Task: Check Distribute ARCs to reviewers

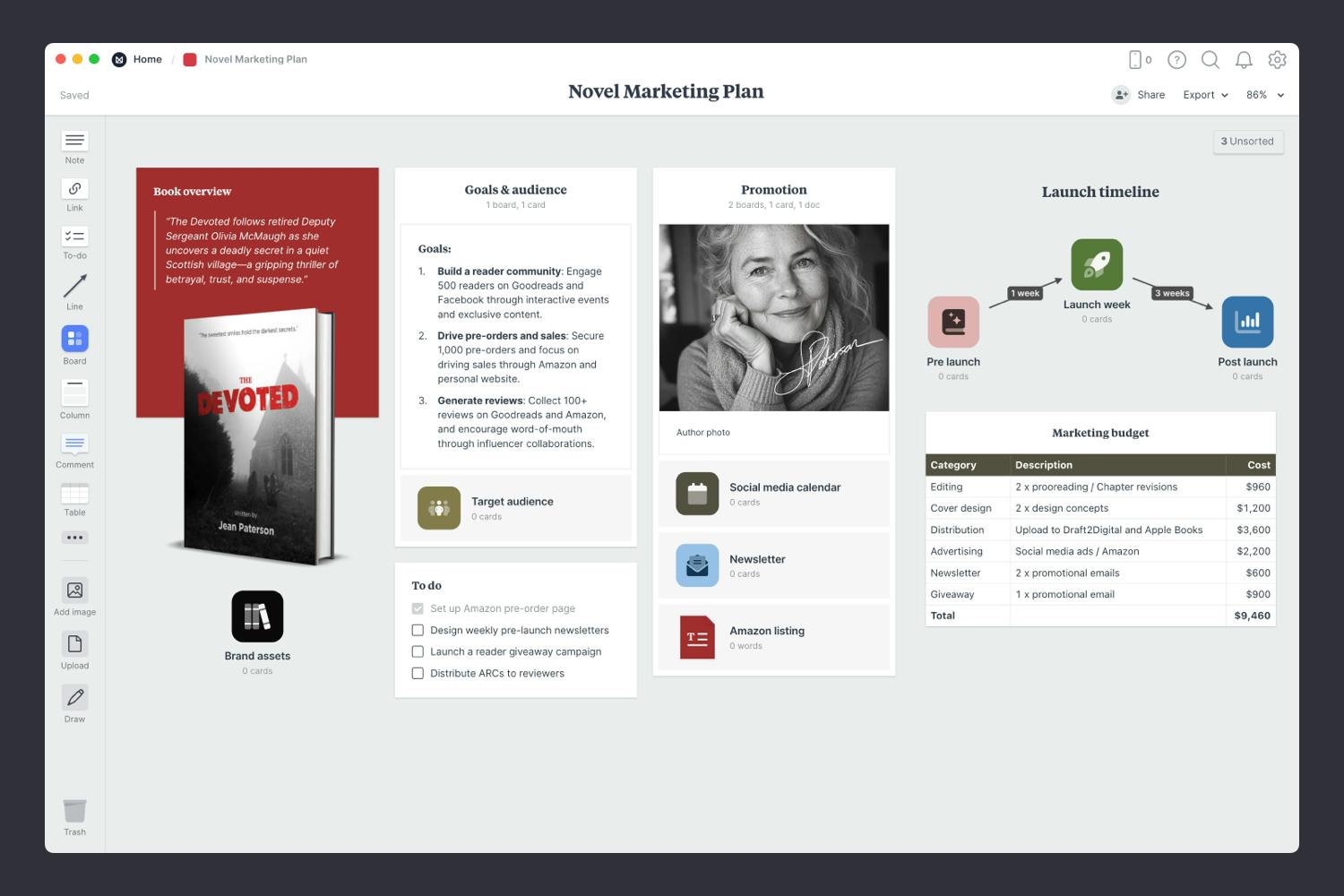Action: pos(418,673)
